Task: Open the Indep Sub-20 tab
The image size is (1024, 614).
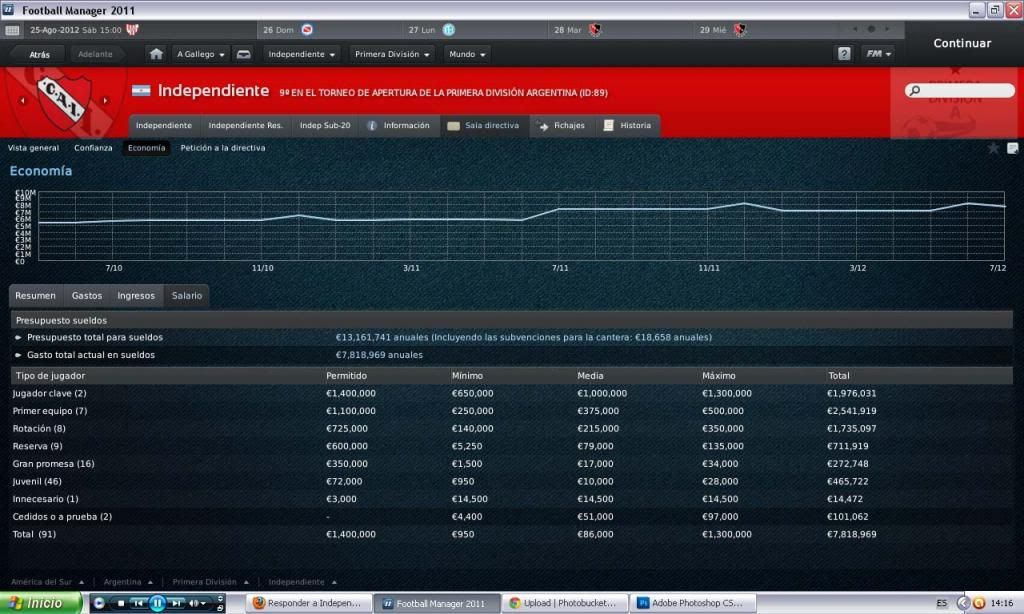Action: [325, 125]
